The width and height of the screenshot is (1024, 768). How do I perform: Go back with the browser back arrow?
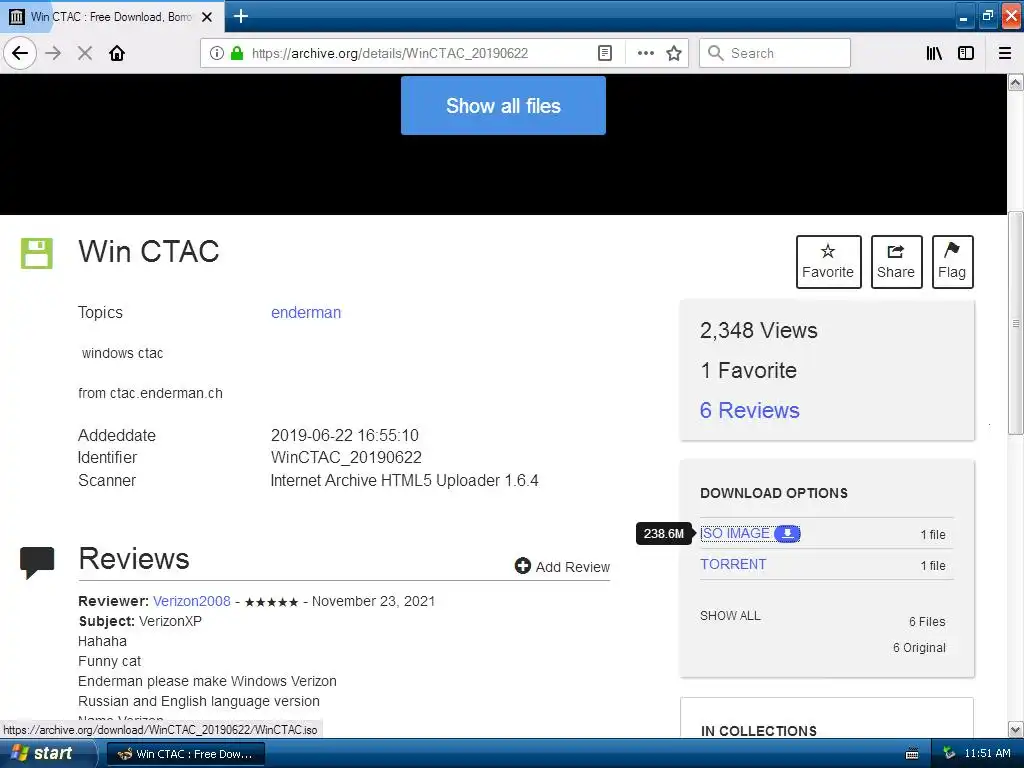pyautogui.click(x=20, y=53)
